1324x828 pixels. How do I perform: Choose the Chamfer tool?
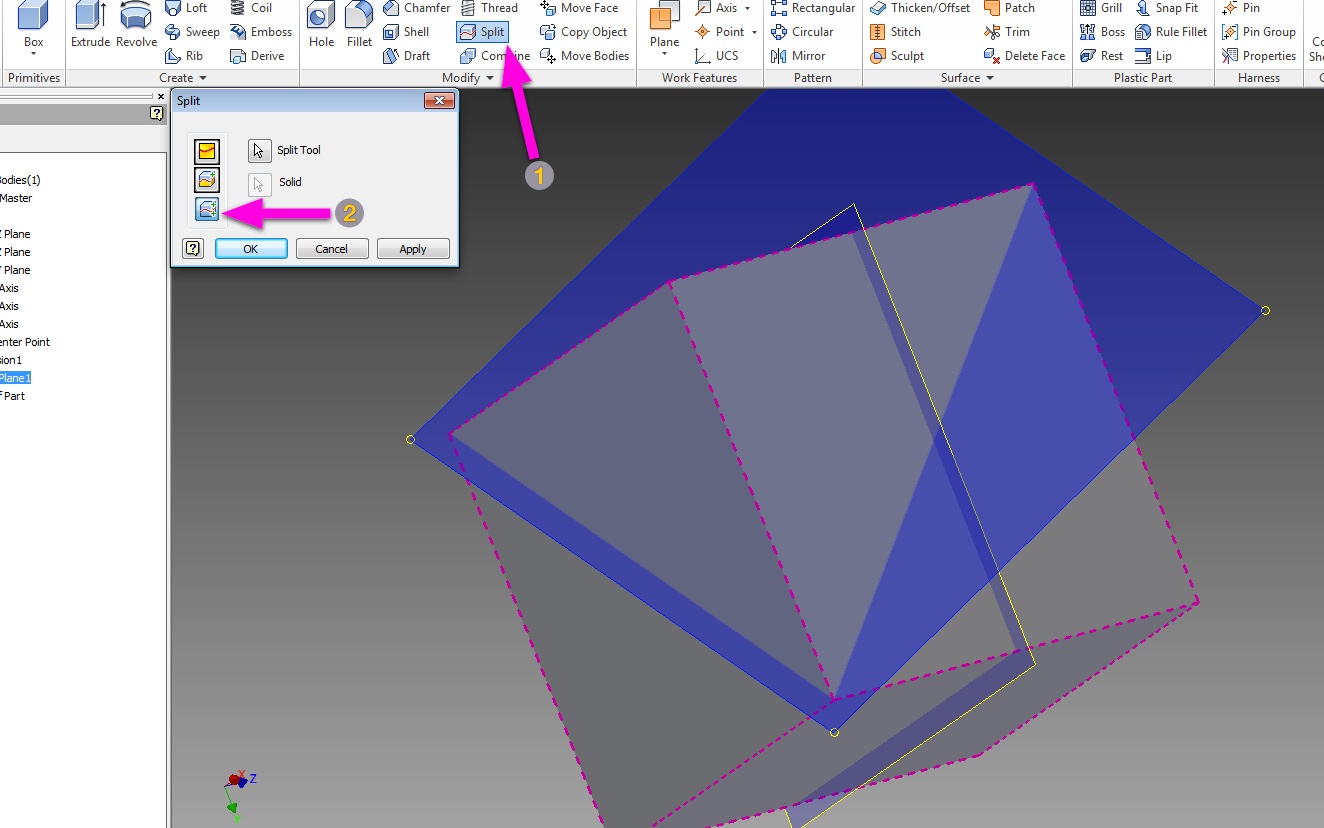(417, 8)
